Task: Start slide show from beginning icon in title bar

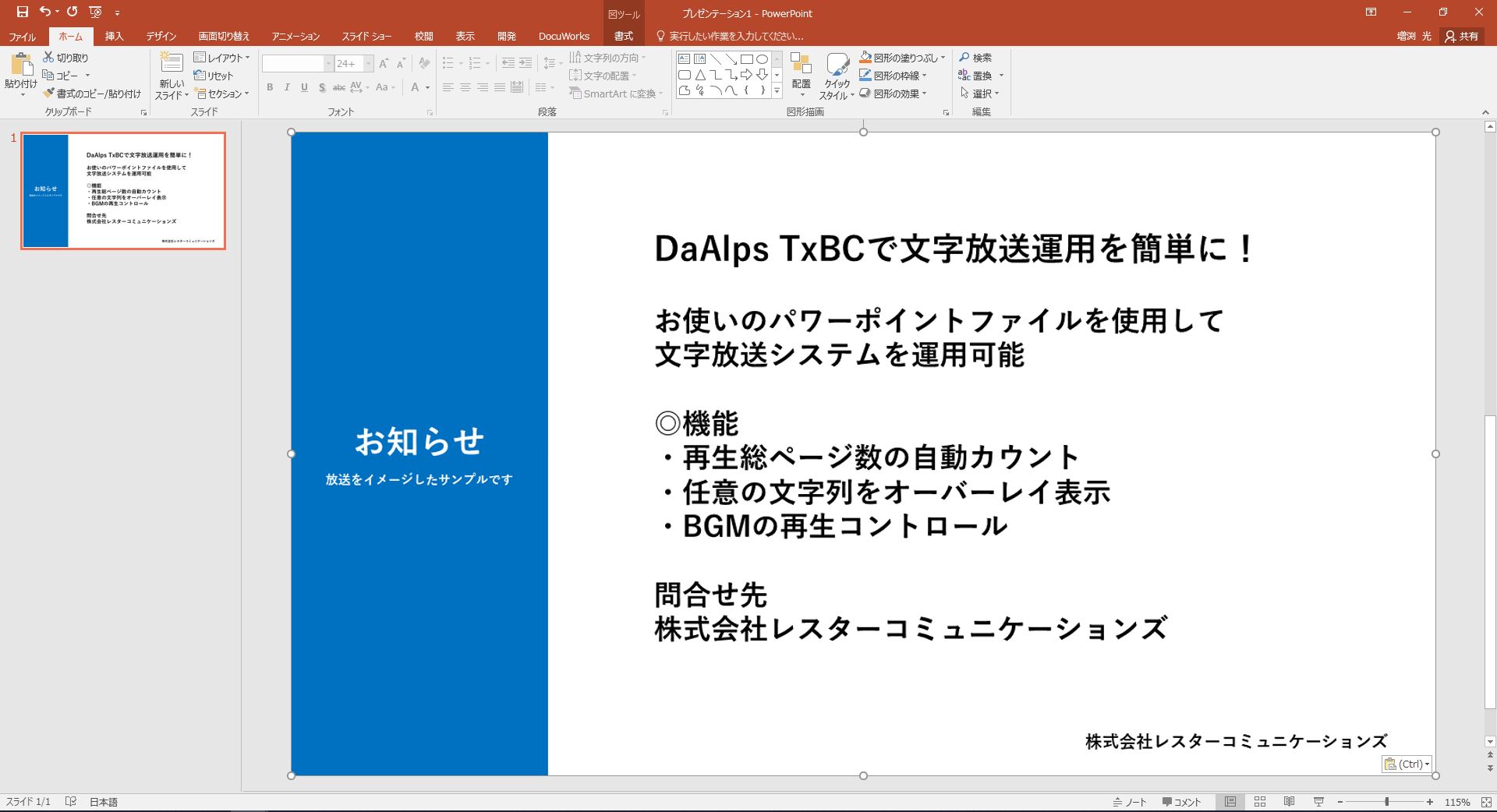Action: [x=95, y=12]
